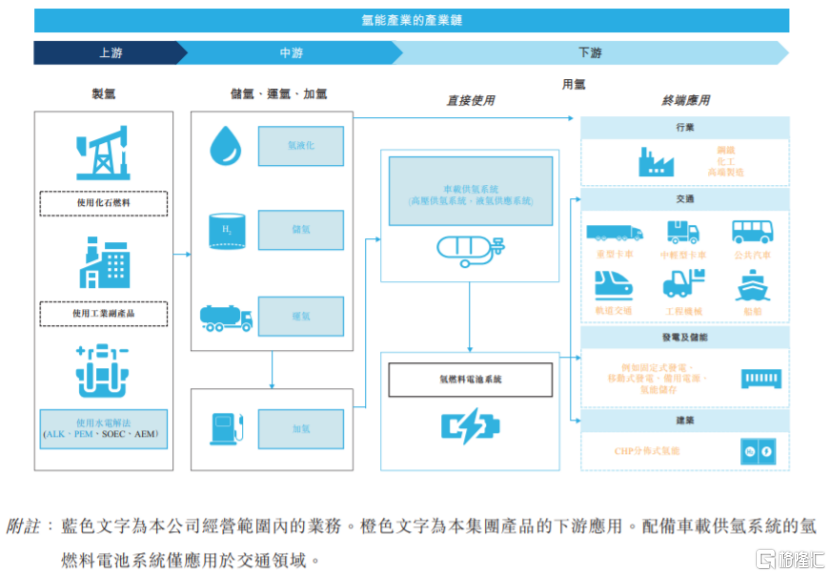Click the 交通 section header
The image size is (831, 576).
coord(685,199)
